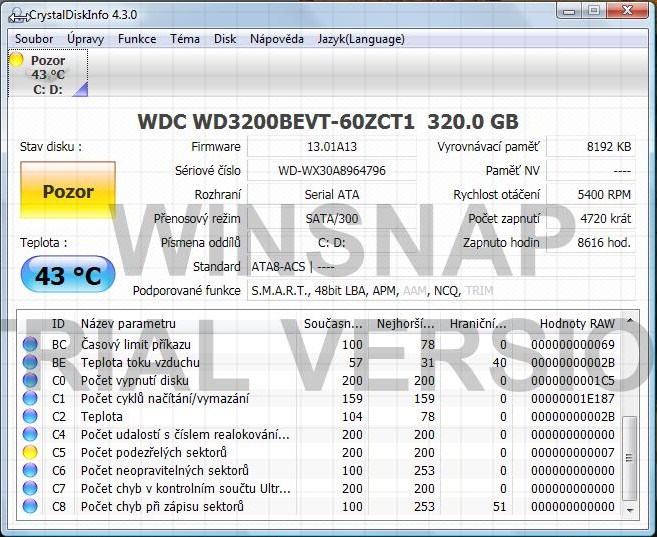Screen dimensions: 657x537
Task: Select the C2 Teplota row
Action: click(x=319, y=416)
